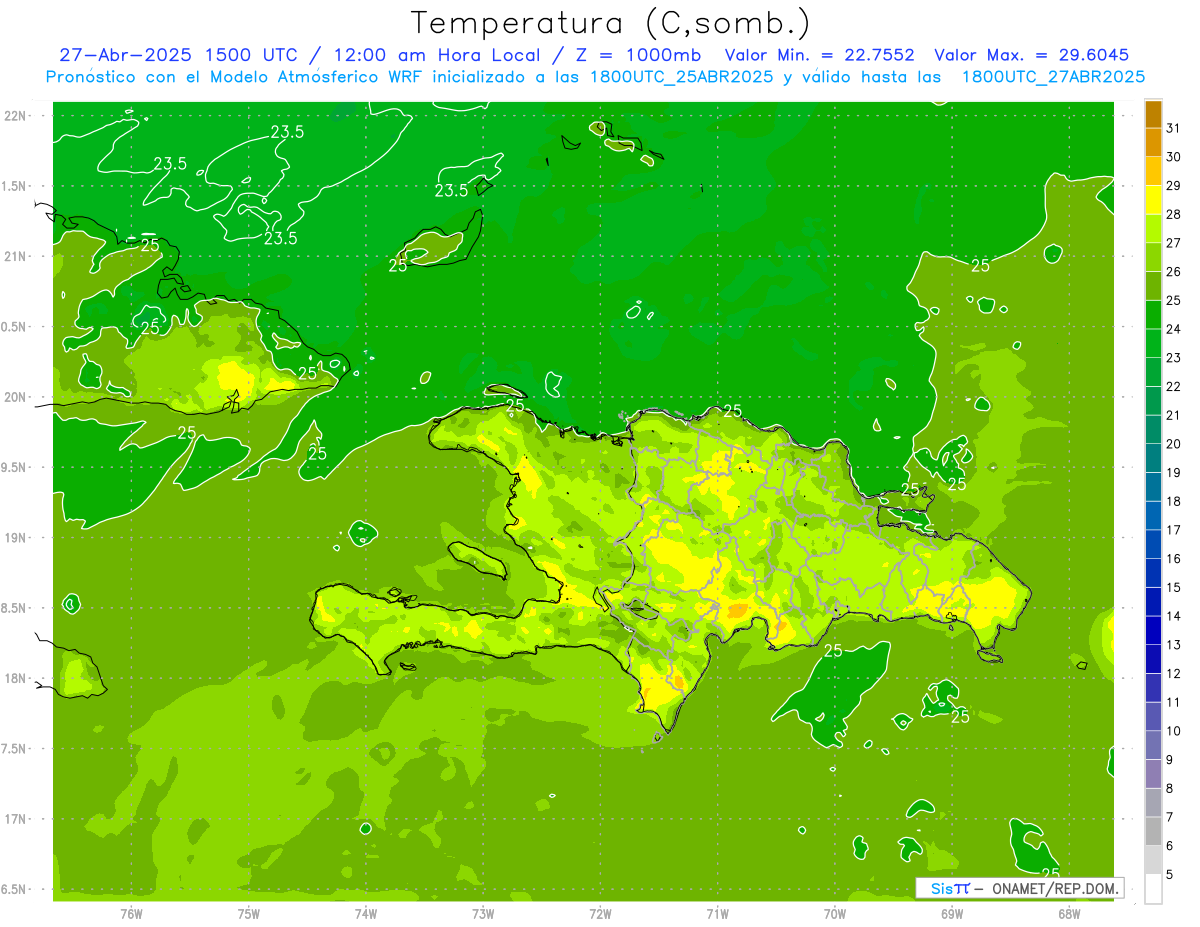Click the "27-Abr-2025 1500 UTC" date text
Image resolution: width=1200 pixels, height=927 pixels.
coord(182,55)
